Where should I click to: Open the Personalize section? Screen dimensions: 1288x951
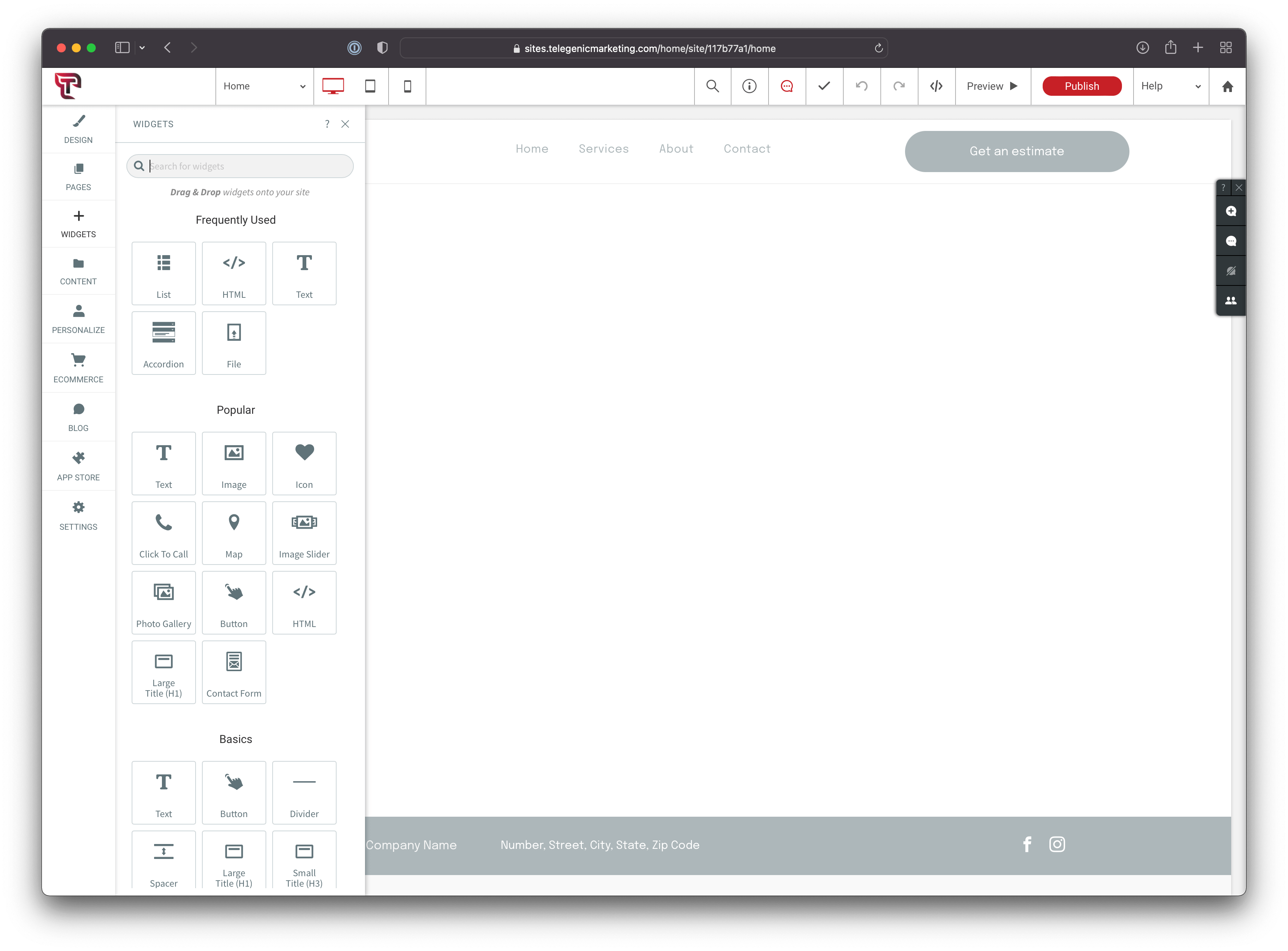click(78, 319)
